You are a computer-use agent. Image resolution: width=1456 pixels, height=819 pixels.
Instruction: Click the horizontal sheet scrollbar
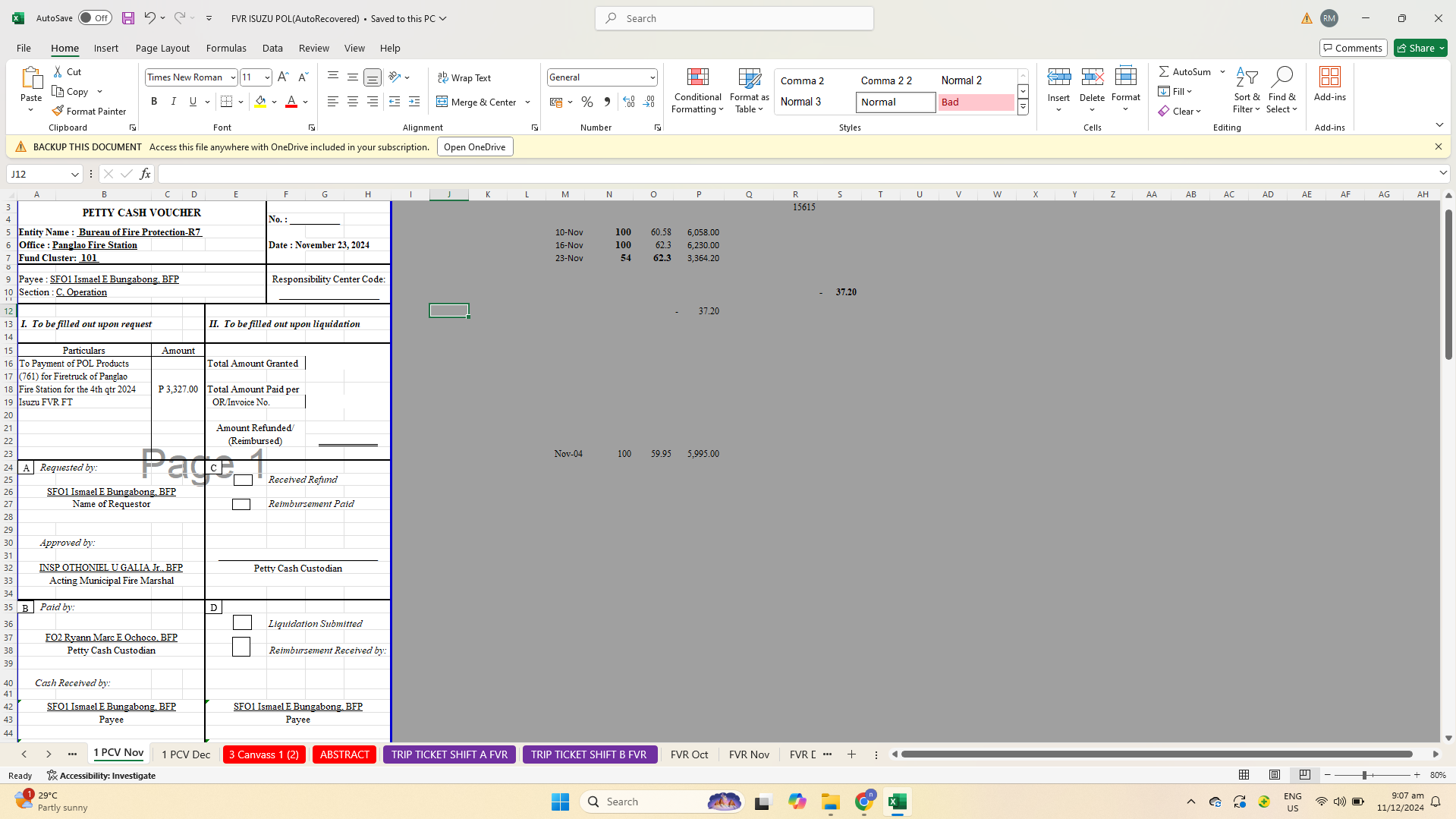coord(1157,754)
